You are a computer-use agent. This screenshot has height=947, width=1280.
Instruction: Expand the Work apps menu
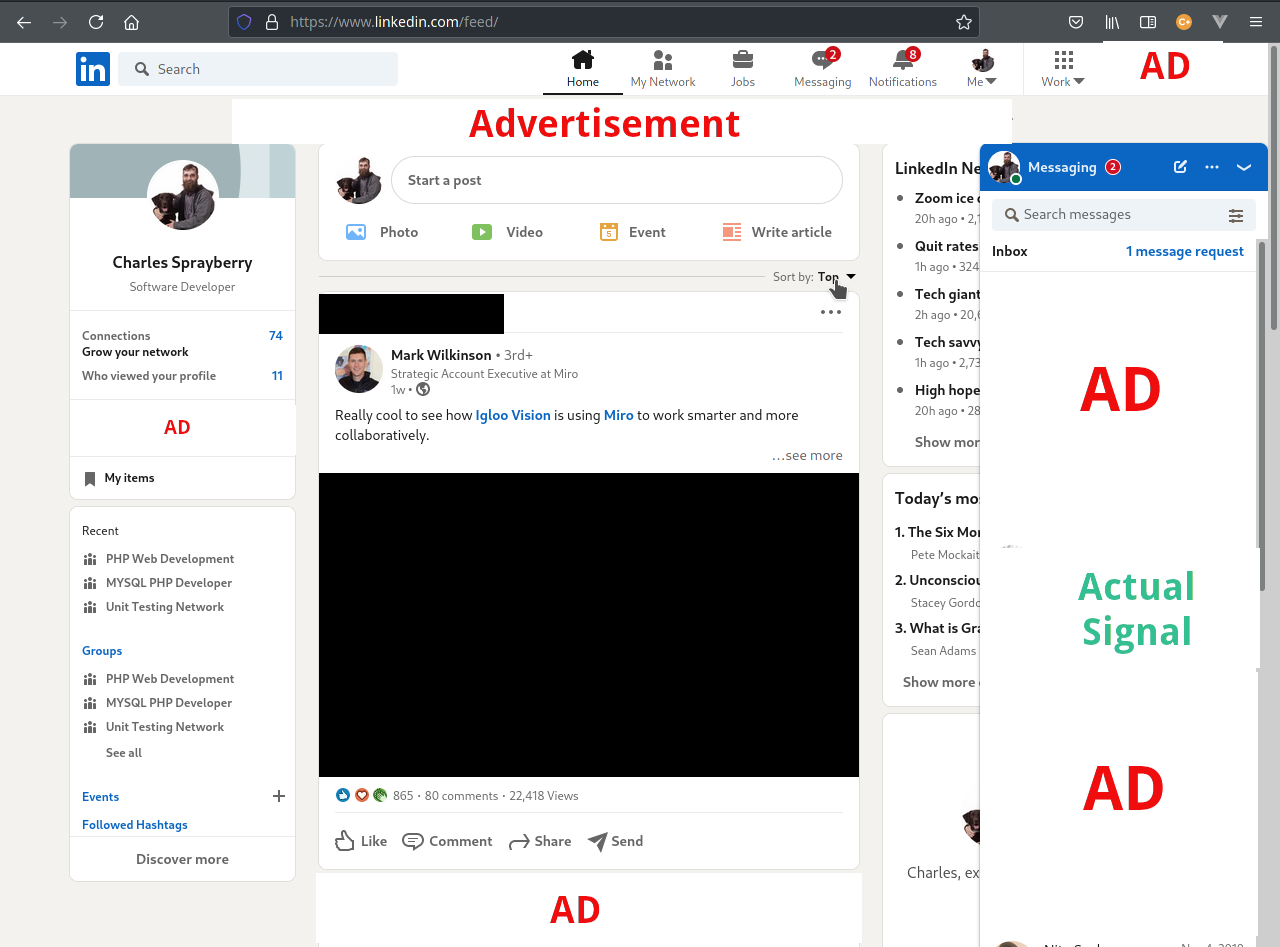point(1063,69)
